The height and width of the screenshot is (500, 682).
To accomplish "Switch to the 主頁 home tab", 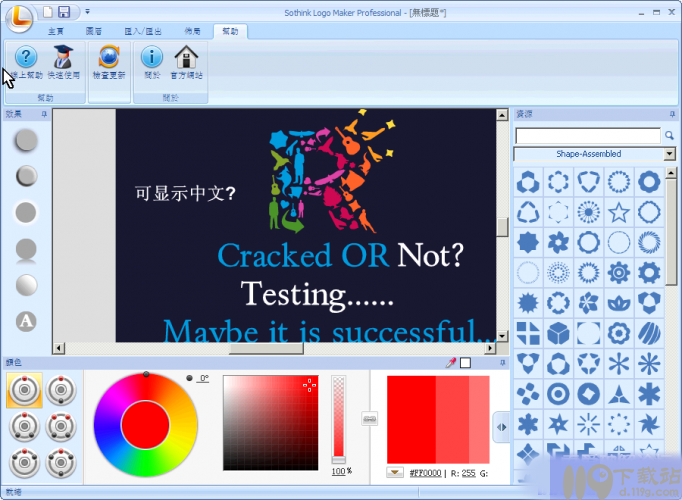I will coord(56,31).
